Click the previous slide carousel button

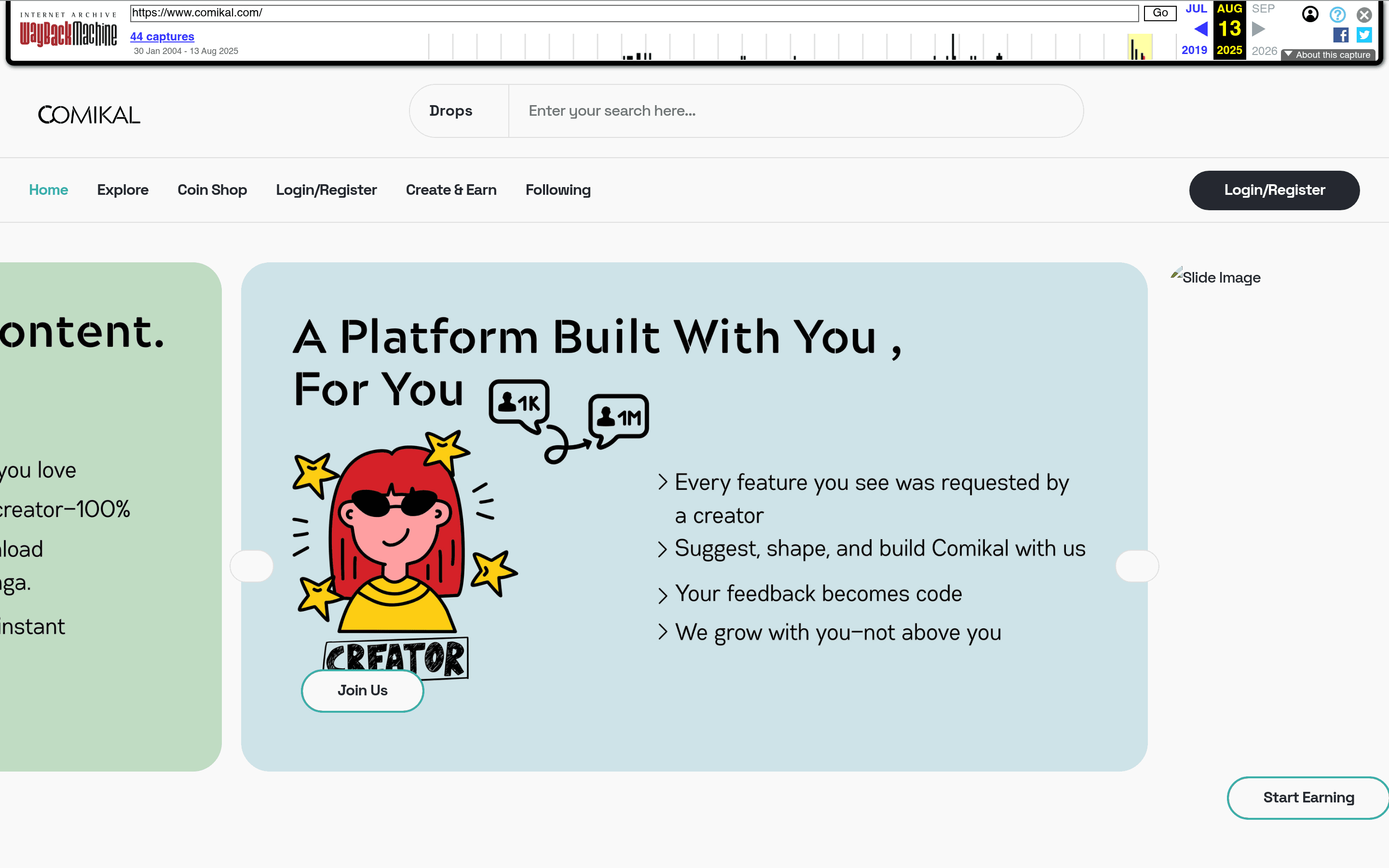tap(251, 566)
